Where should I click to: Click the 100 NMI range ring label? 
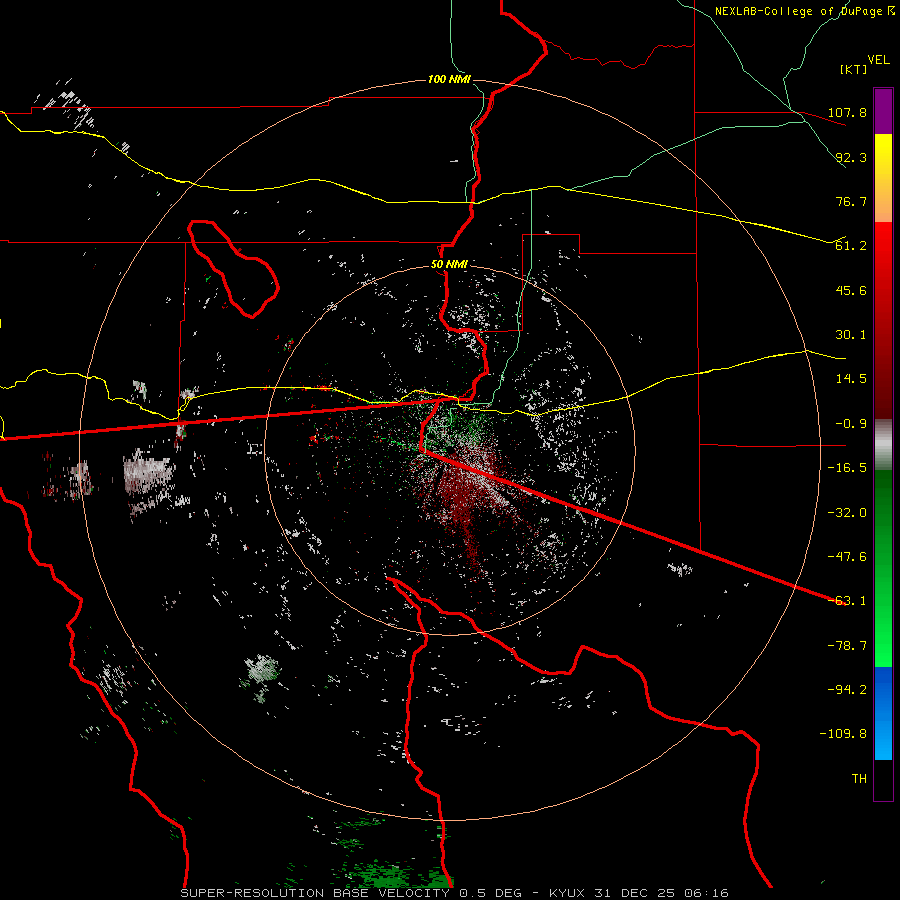pyautogui.click(x=449, y=79)
